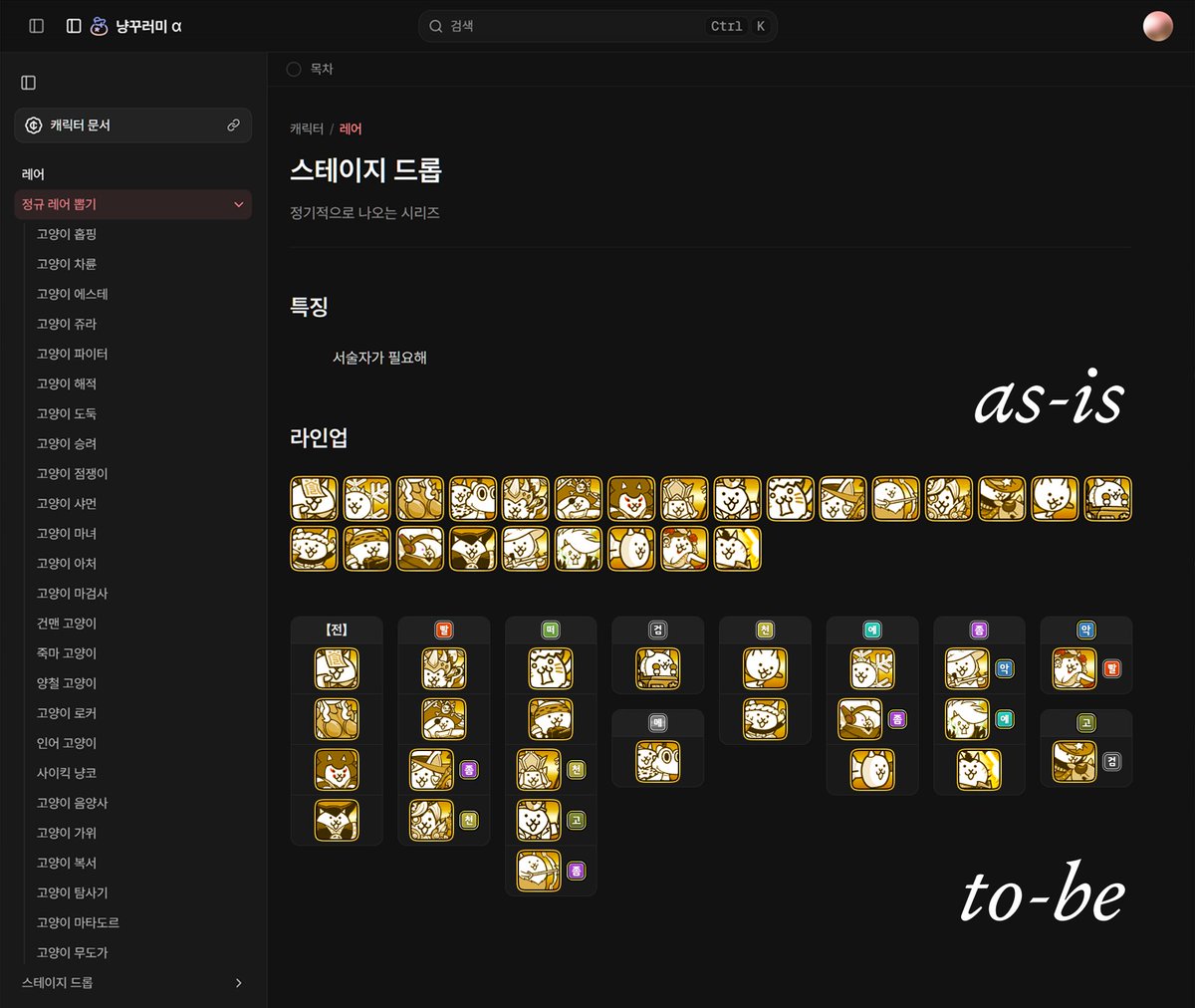Open the 캐릭터 문서 document selector
Viewport: 1195px width, 1008px height.
pyautogui.click(x=133, y=126)
